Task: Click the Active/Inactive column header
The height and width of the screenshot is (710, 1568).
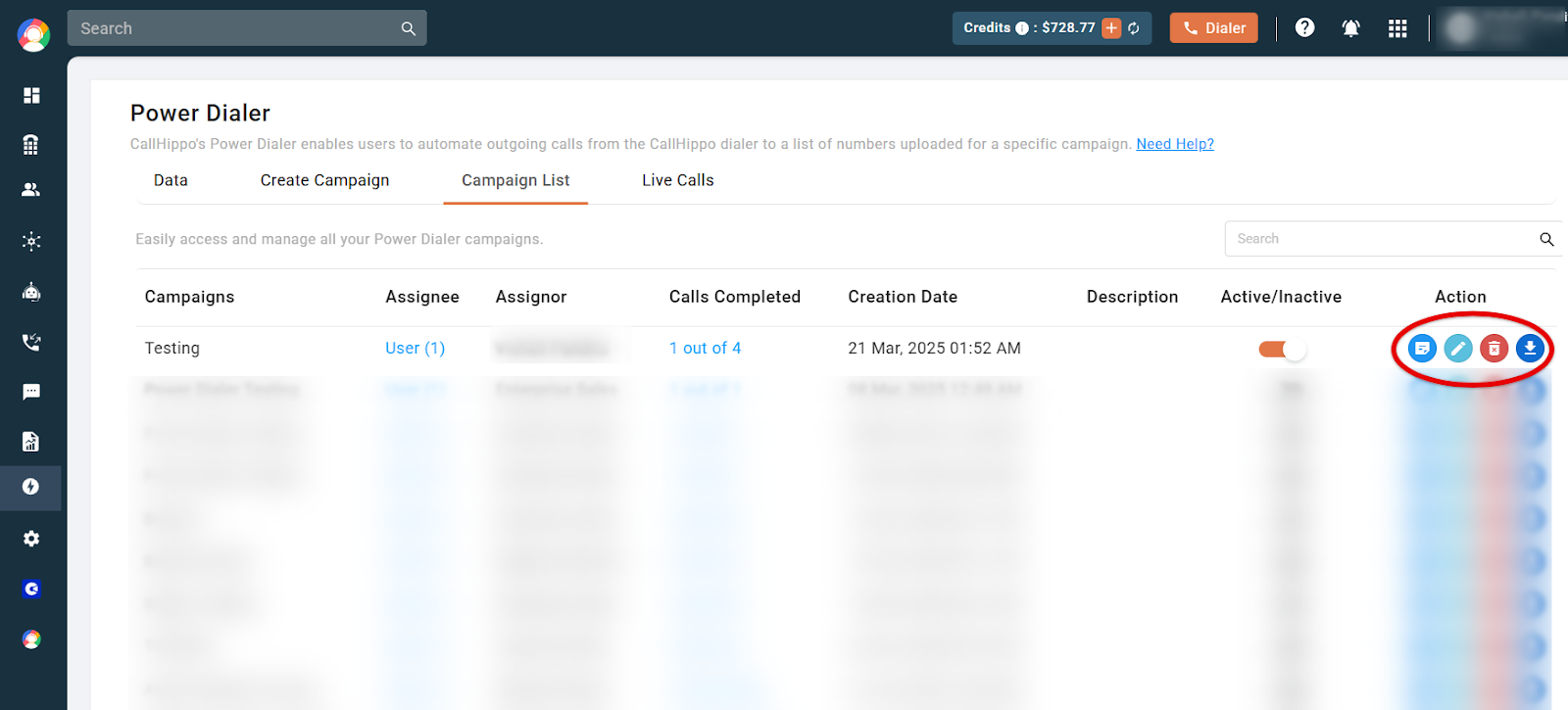Action: pos(1281,297)
